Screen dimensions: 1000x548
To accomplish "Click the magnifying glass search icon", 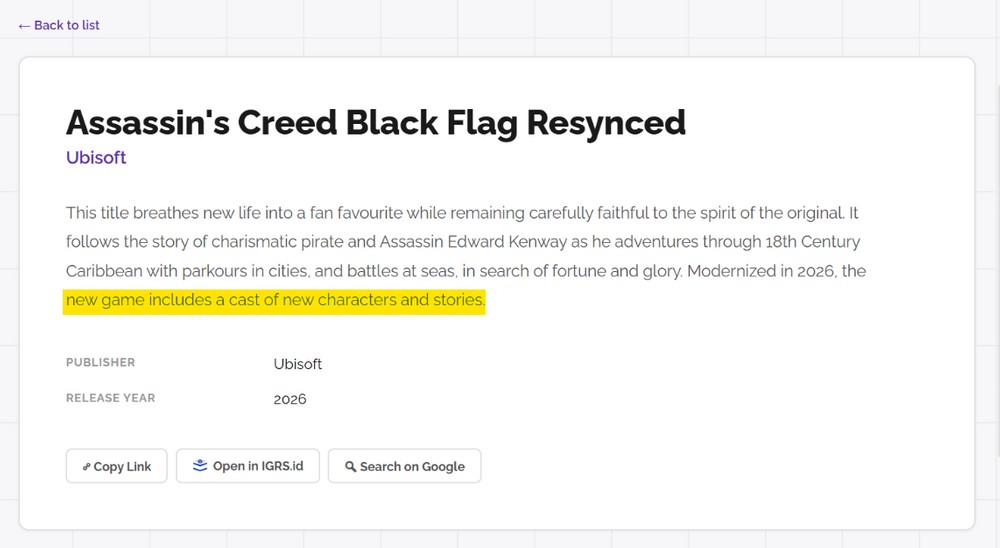I will coord(350,467).
